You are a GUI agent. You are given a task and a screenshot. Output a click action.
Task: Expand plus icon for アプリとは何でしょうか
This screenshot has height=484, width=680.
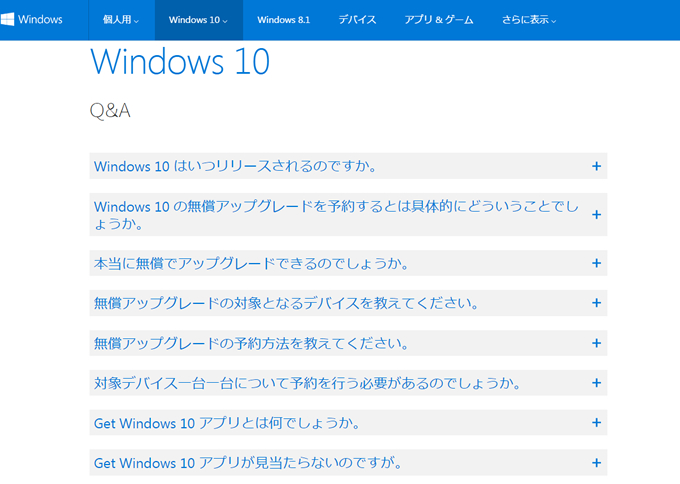click(x=596, y=422)
